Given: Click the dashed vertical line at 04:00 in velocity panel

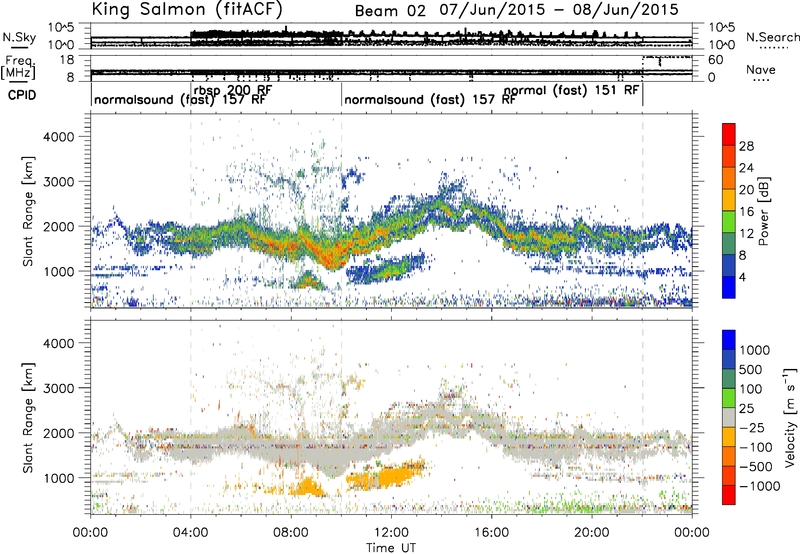Looking at the screenshot, I should pos(191,417).
